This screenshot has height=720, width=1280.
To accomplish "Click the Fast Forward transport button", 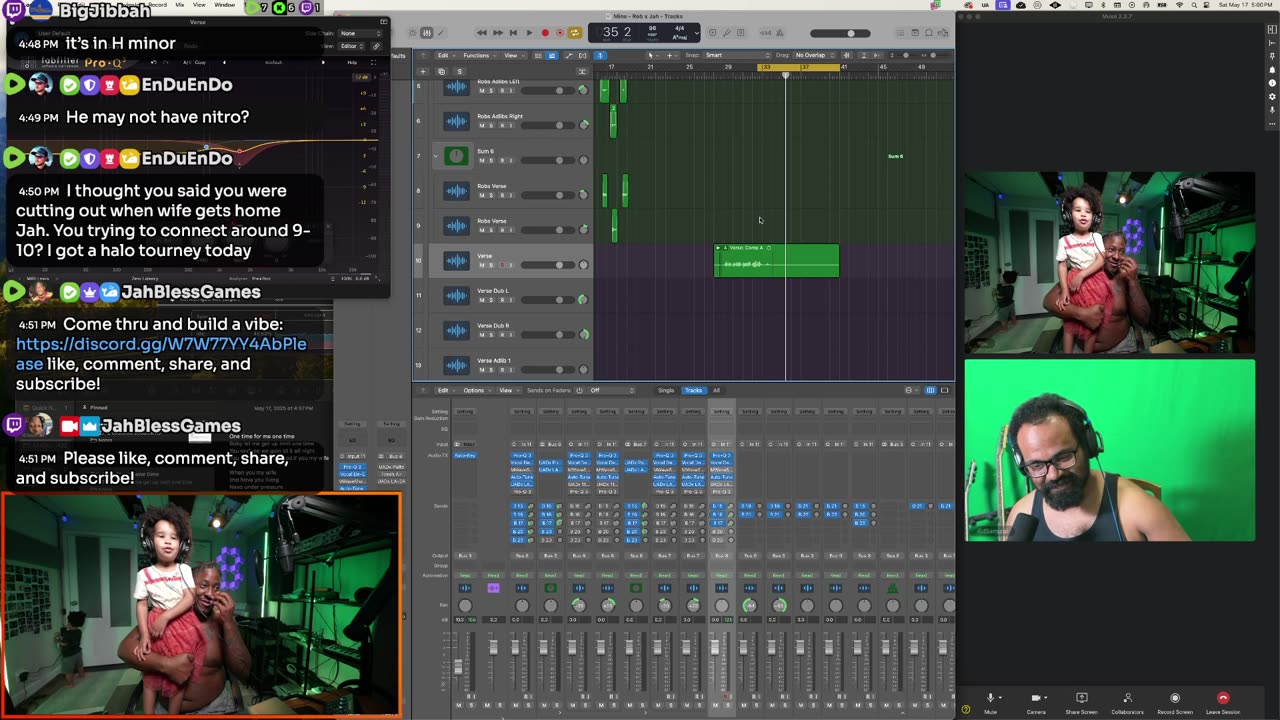I will [x=498, y=33].
